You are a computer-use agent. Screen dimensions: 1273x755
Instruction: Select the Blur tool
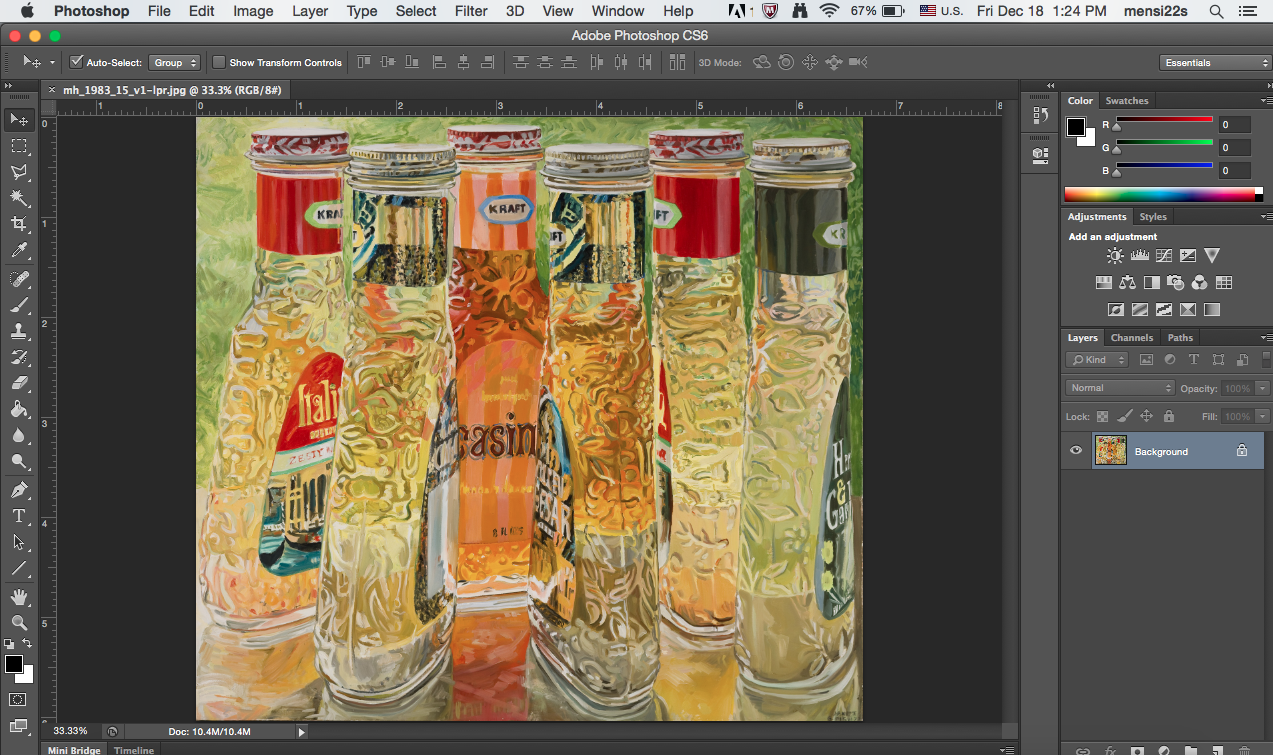[18, 435]
